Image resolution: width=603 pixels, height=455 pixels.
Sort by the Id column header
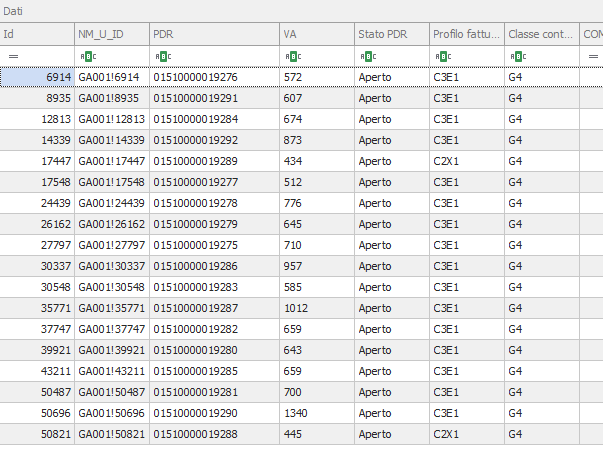click(37, 34)
